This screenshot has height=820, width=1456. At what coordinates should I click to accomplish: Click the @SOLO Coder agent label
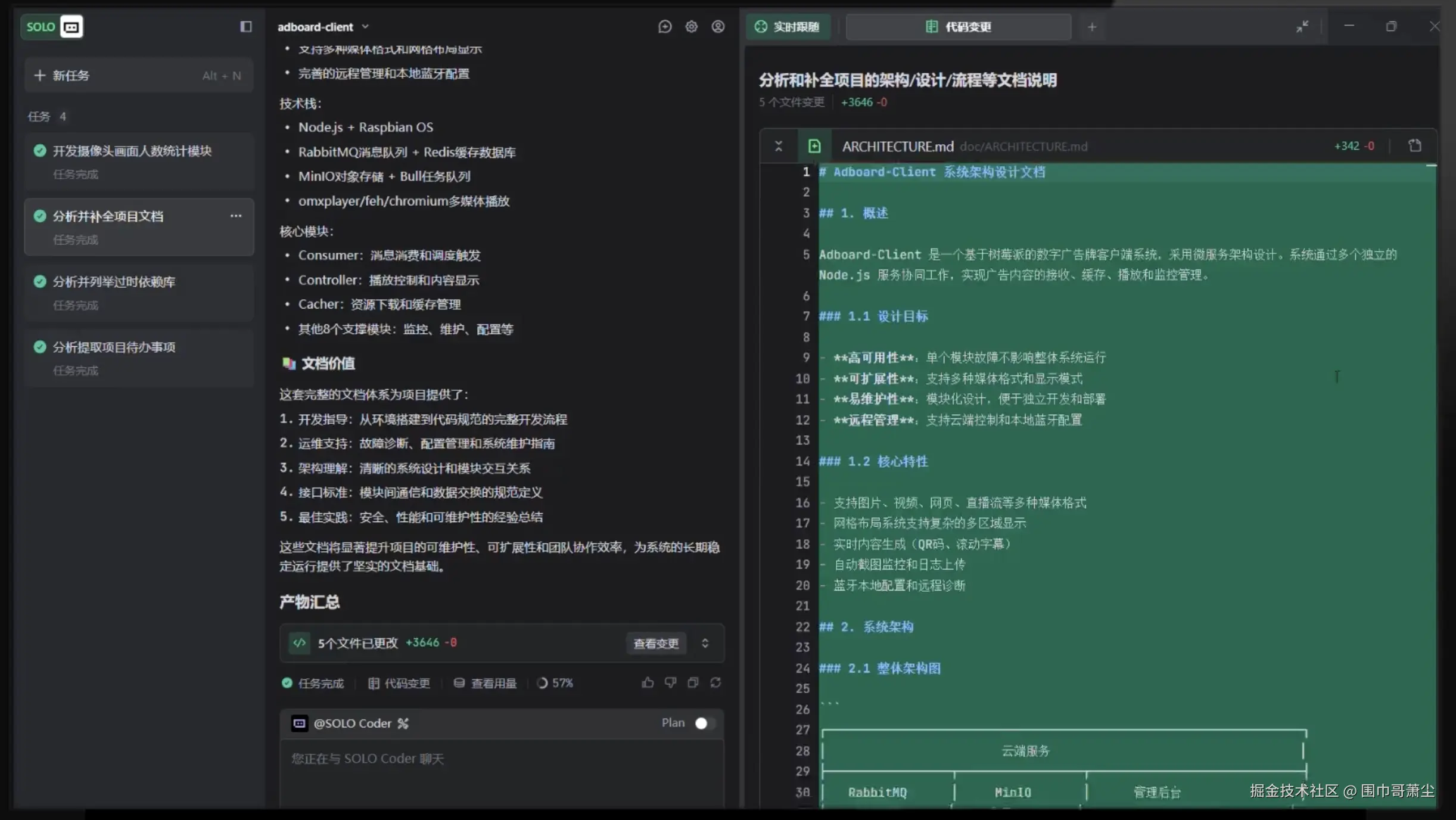tap(352, 723)
